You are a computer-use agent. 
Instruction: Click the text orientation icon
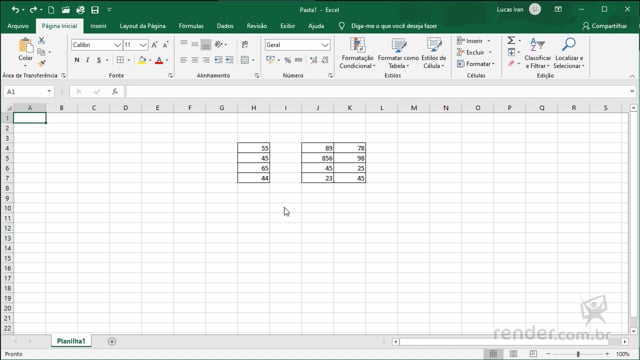coord(219,44)
